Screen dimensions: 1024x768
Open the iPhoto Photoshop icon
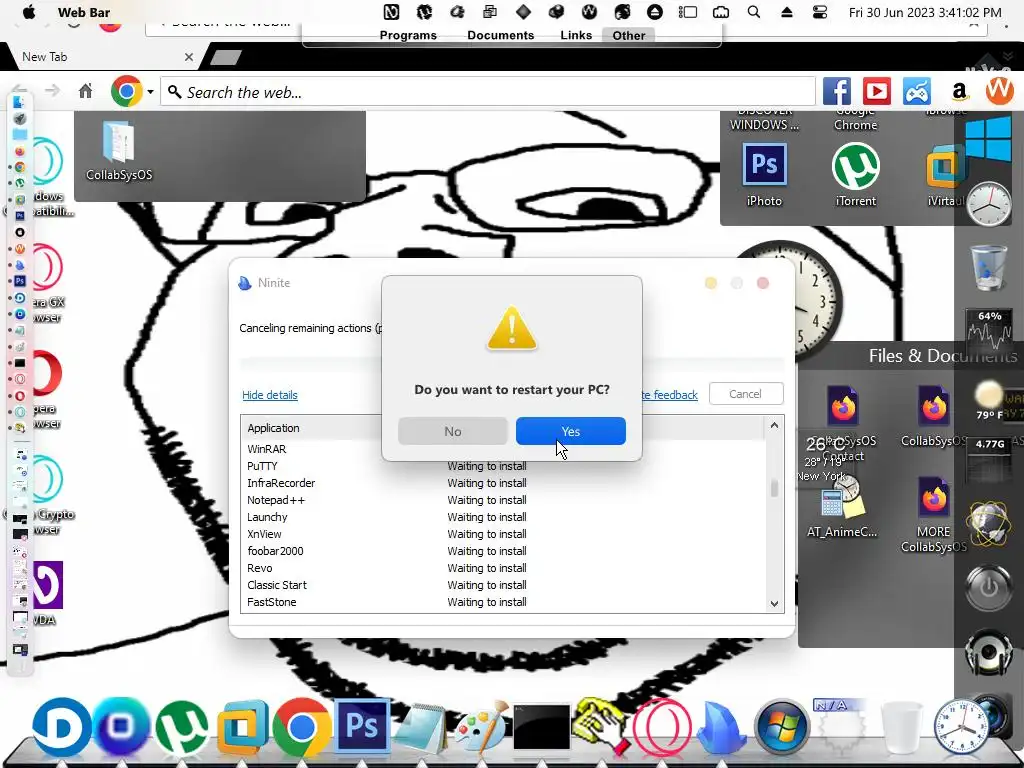tap(764, 175)
